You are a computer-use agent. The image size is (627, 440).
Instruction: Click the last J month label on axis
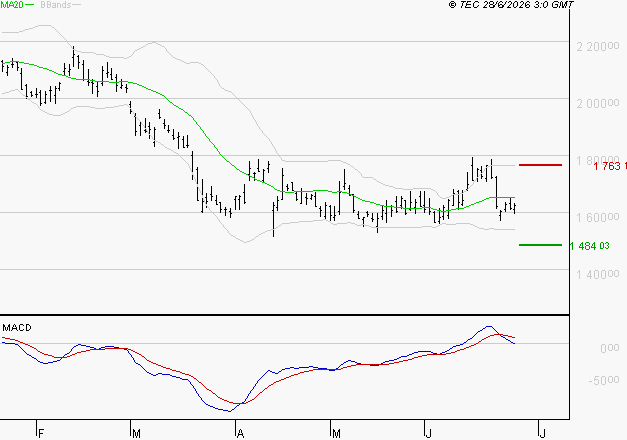click(x=543, y=434)
